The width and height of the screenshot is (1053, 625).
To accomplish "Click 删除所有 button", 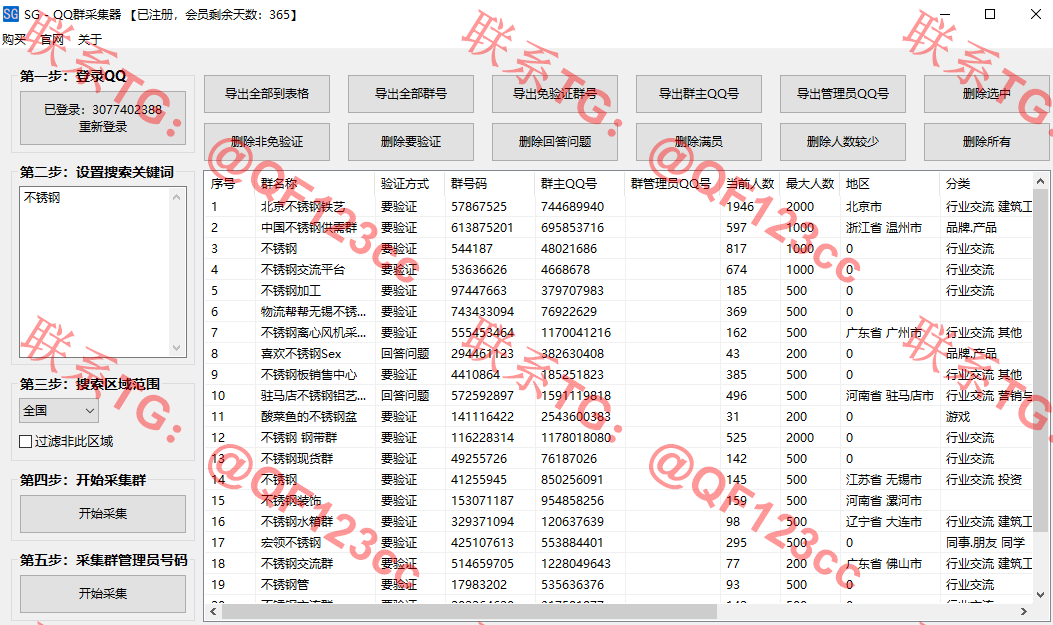I will (986, 142).
